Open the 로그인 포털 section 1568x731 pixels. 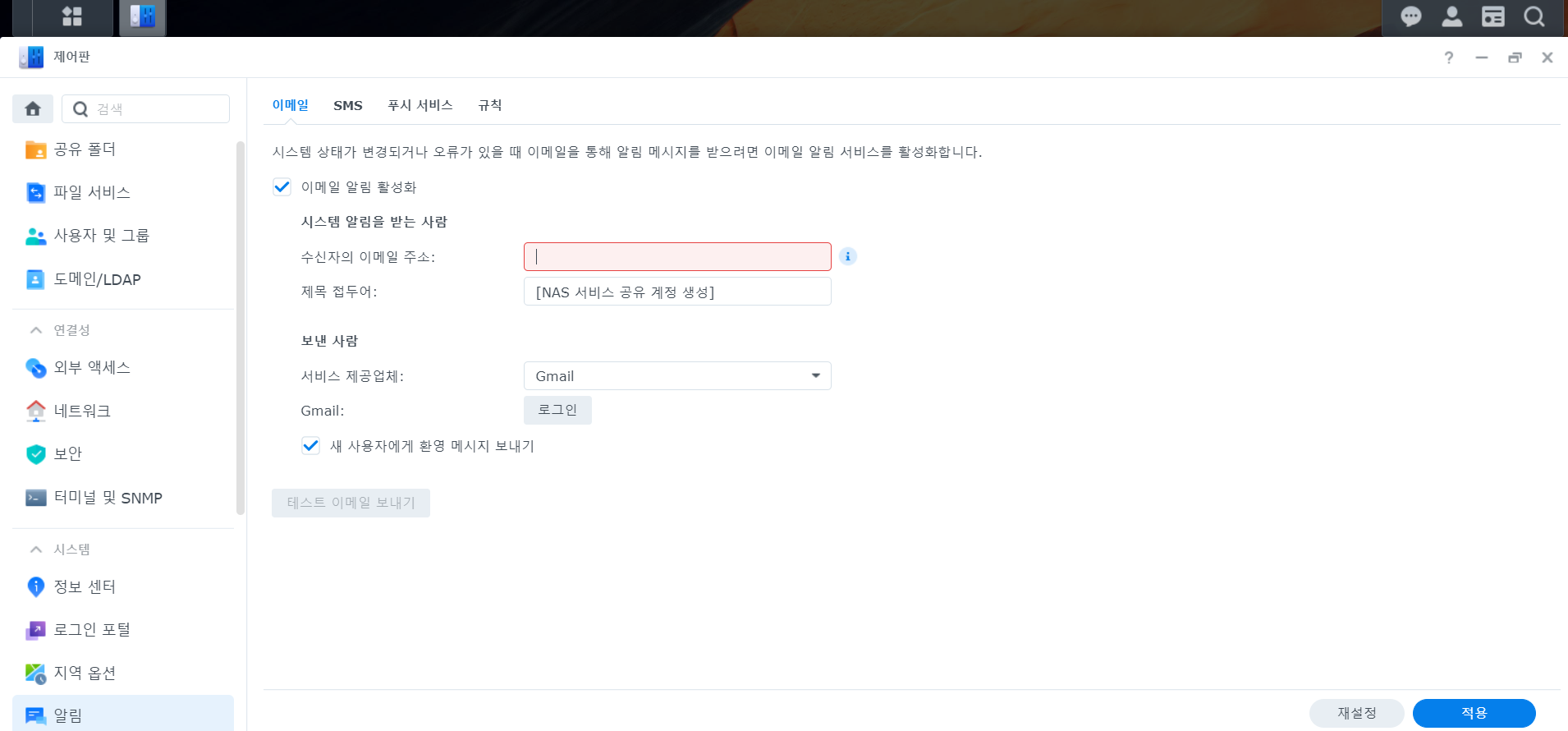click(123, 630)
